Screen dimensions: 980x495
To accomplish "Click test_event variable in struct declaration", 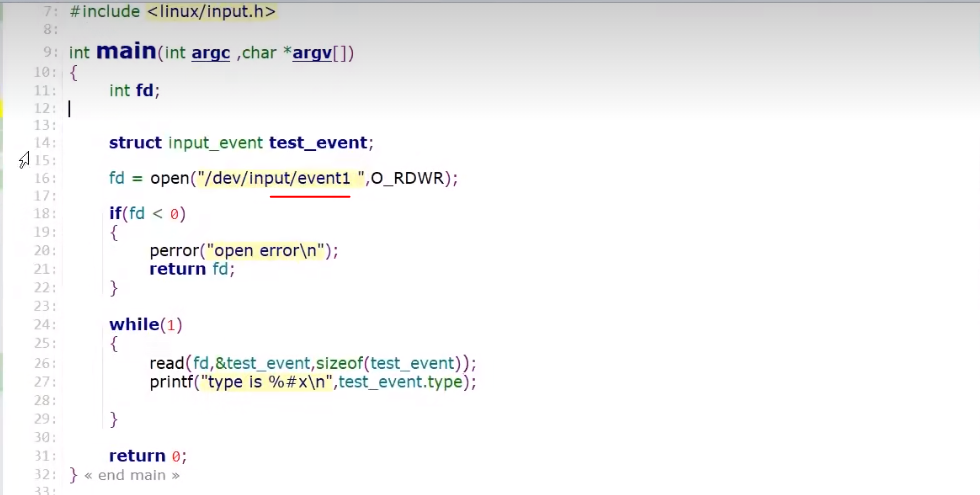I will (318, 143).
